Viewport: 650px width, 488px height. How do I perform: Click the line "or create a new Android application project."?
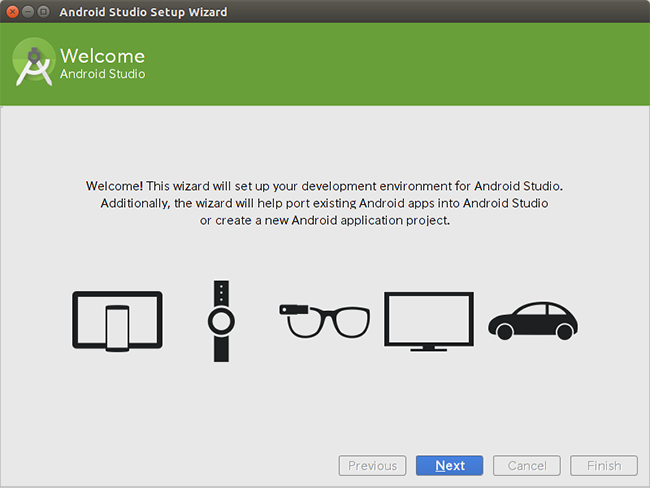(325, 220)
